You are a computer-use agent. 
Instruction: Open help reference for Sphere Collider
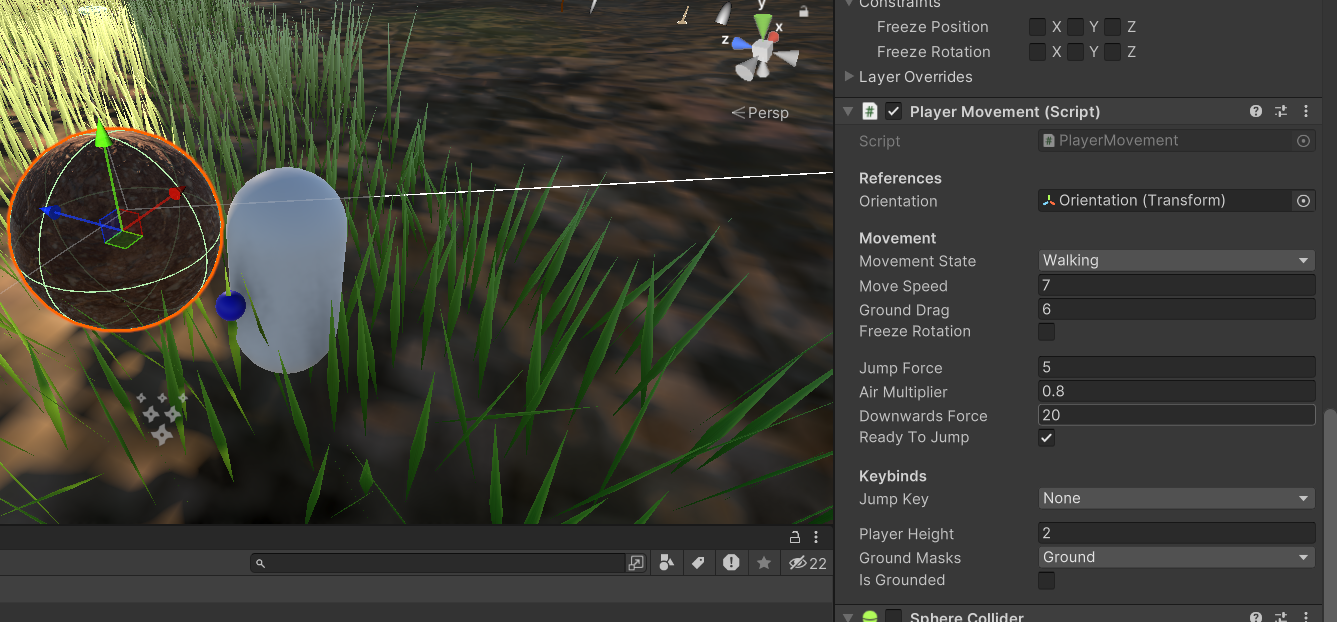(x=1256, y=616)
